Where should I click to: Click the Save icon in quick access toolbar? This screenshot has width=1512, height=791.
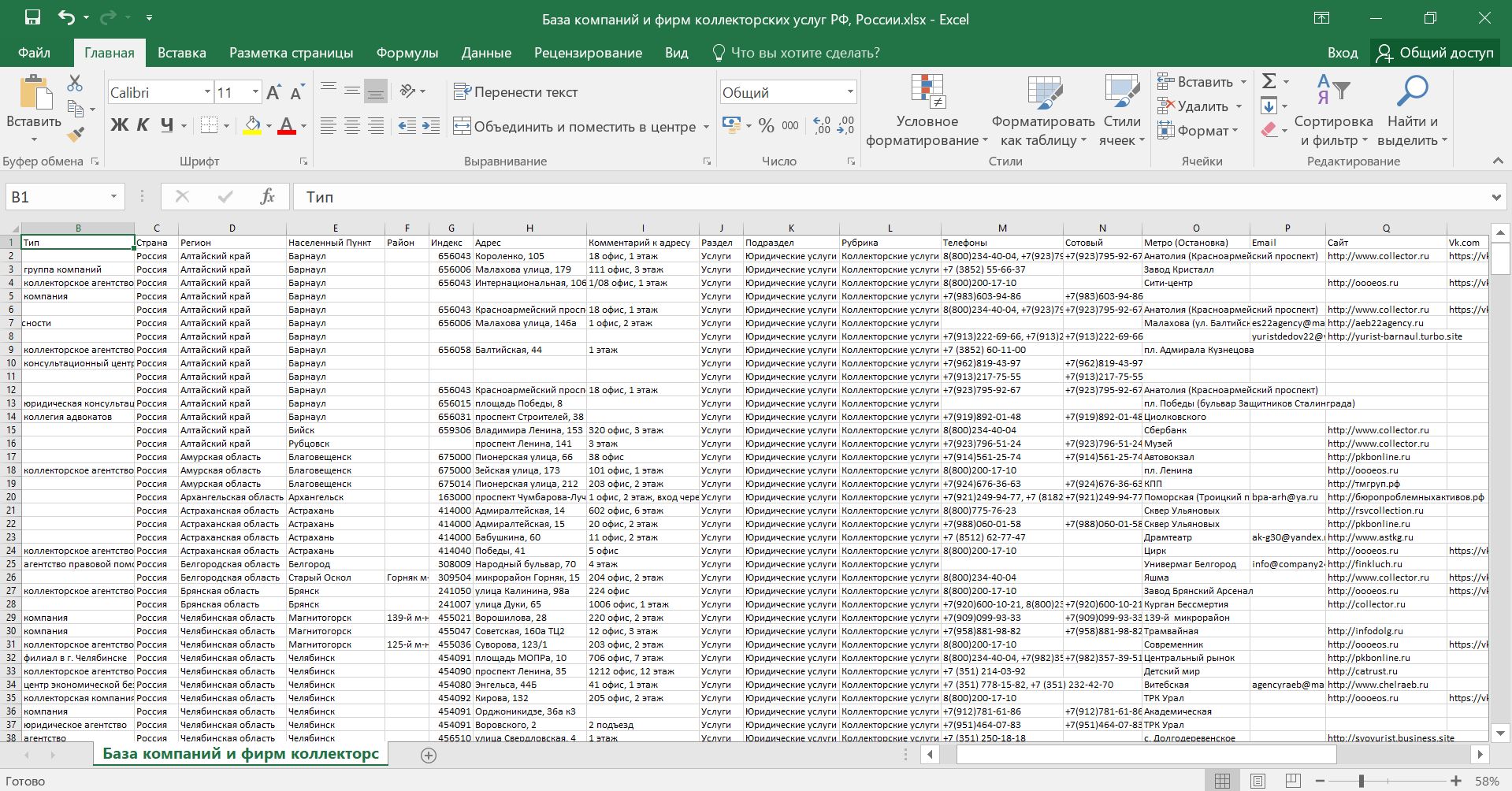pos(32,17)
